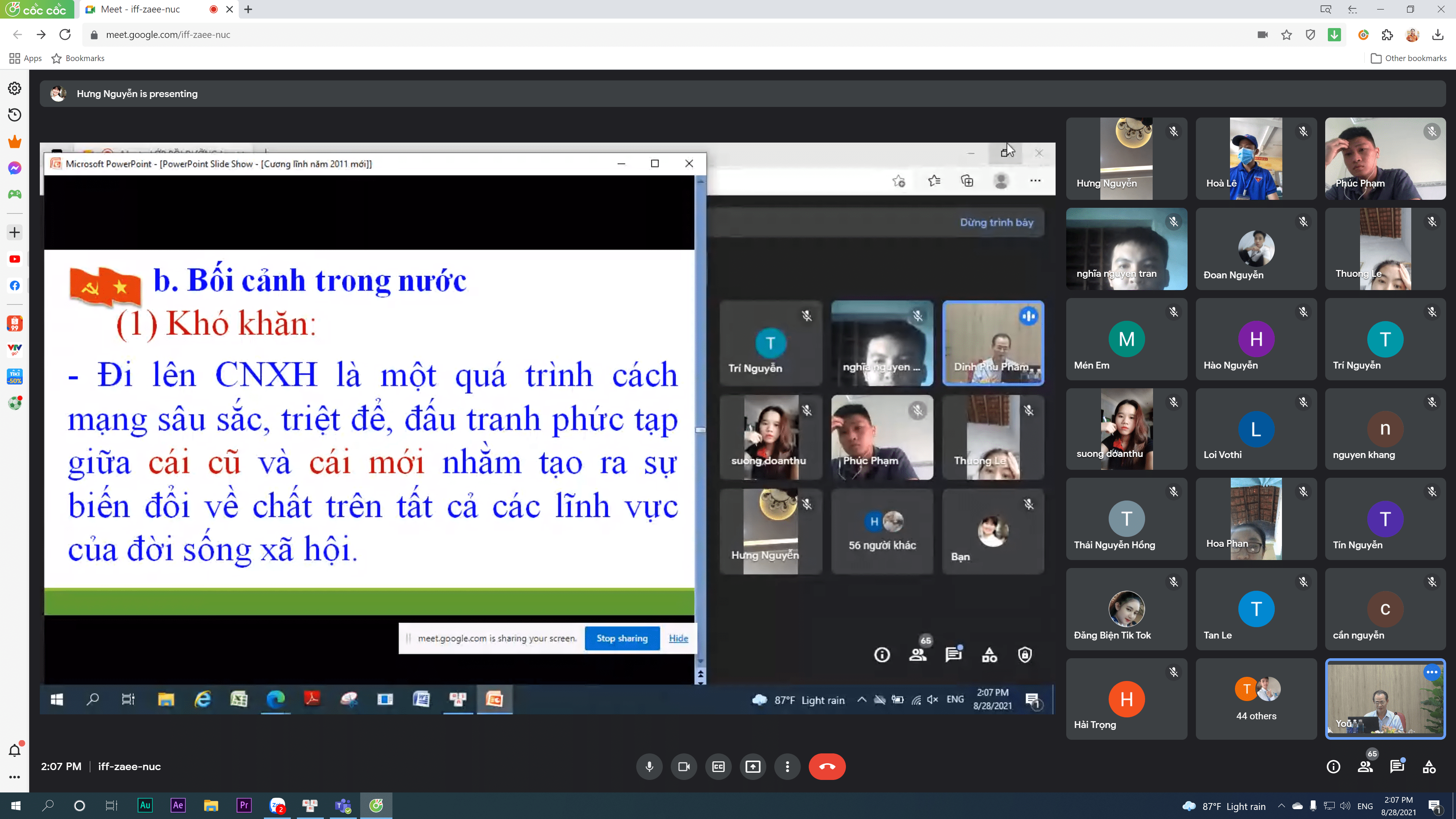Click the Bookmarks link in bookmarks bar
Viewport: 1456px width, 819px height.
(78, 58)
